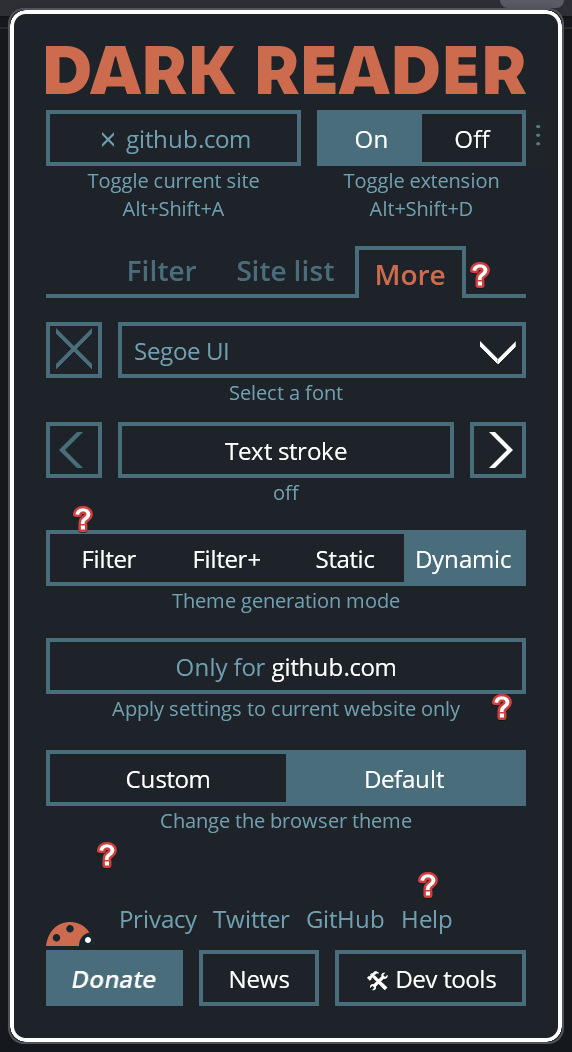Select Static theme generation mode
This screenshot has height=1052, width=572.
(x=345, y=558)
